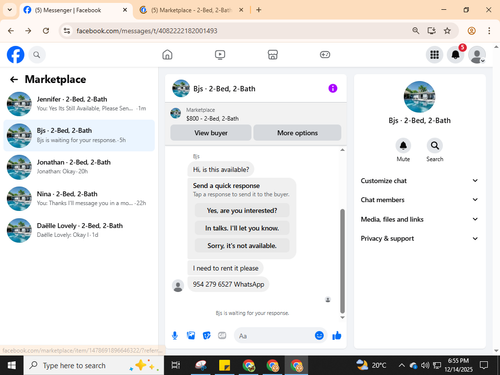Screen dimensions: 500x375
Task: Open Facebook home via logo
Action: click(x=16, y=55)
